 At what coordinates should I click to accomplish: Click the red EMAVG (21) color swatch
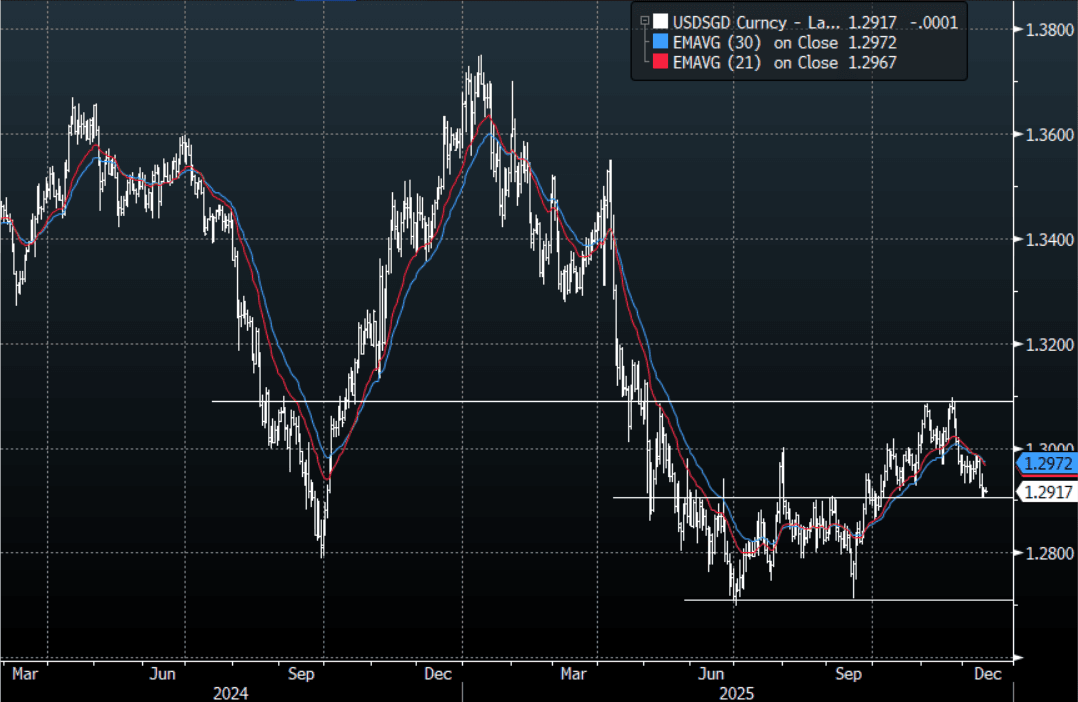click(659, 63)
